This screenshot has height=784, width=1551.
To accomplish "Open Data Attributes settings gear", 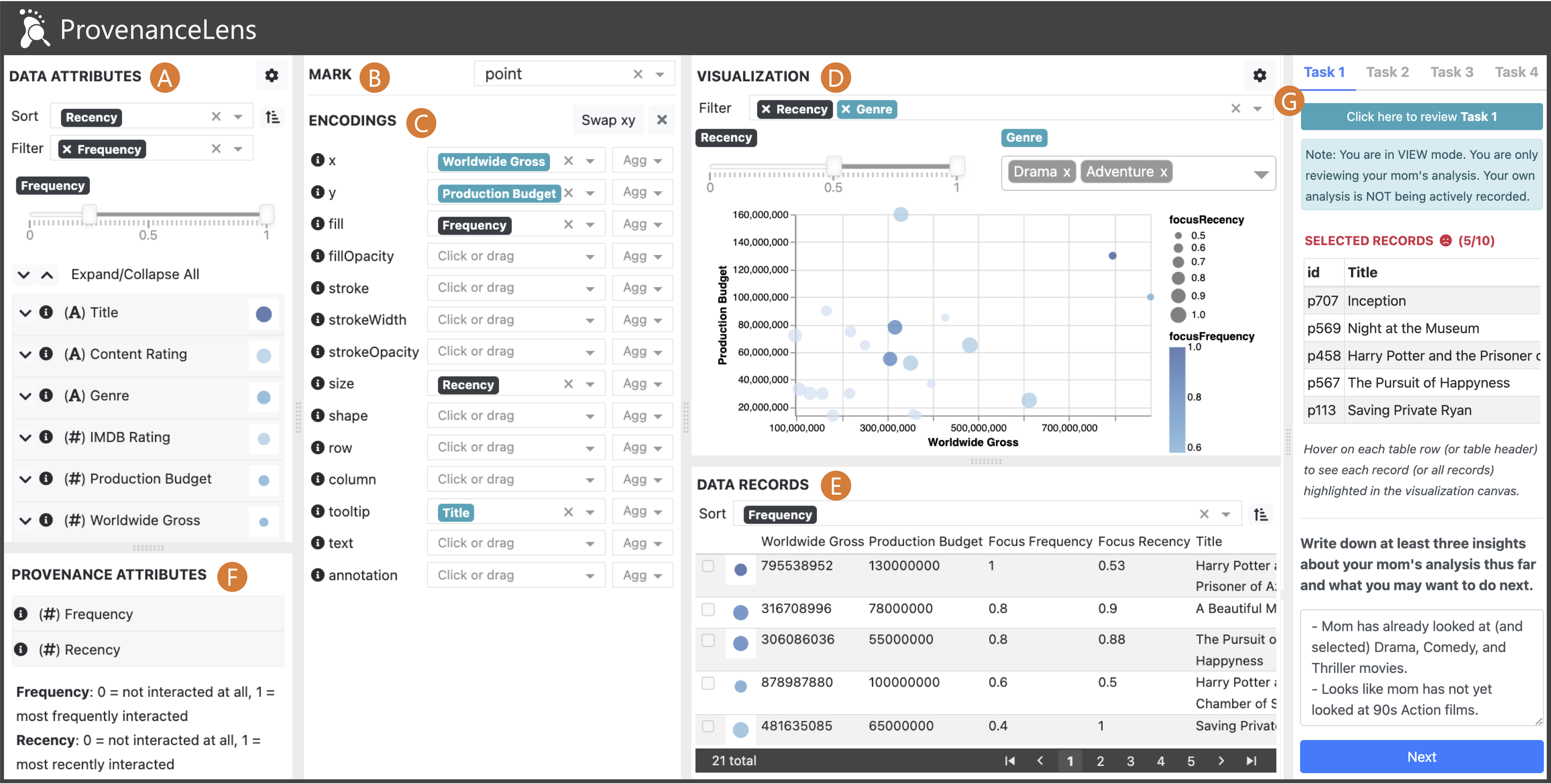I will click(x=272, y=75).
